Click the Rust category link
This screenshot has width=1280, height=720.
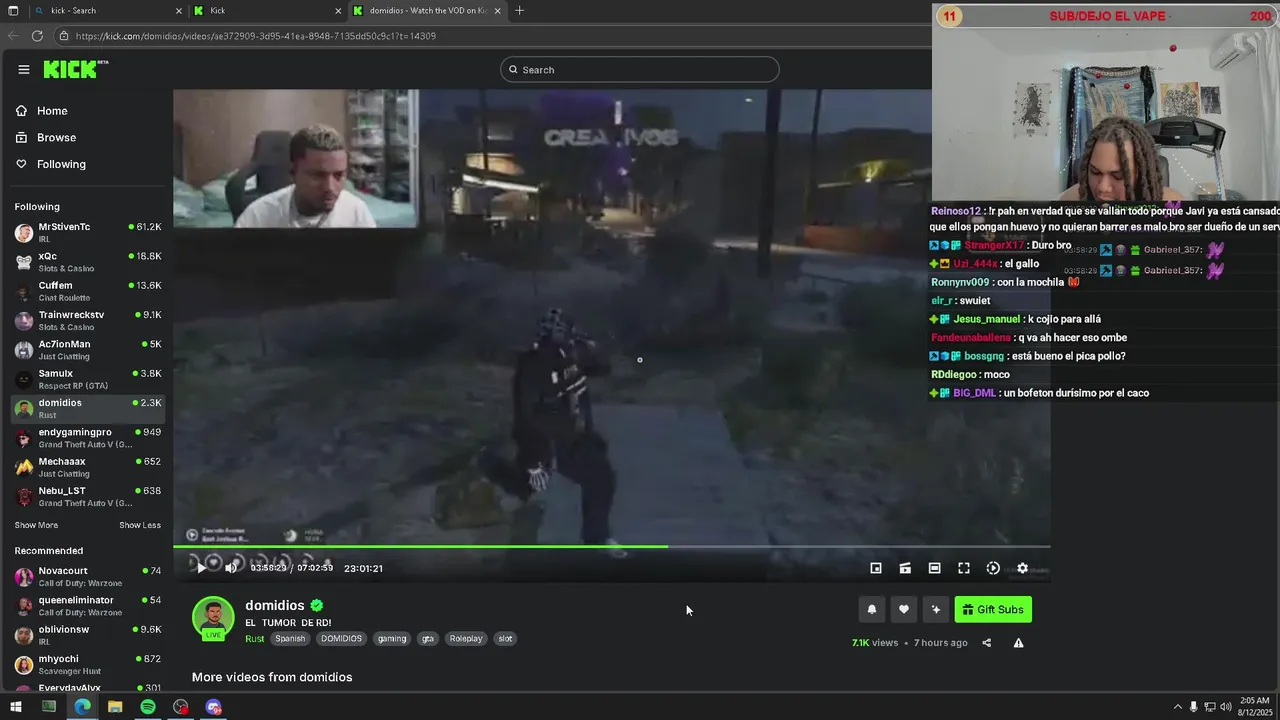coord(254,638)
